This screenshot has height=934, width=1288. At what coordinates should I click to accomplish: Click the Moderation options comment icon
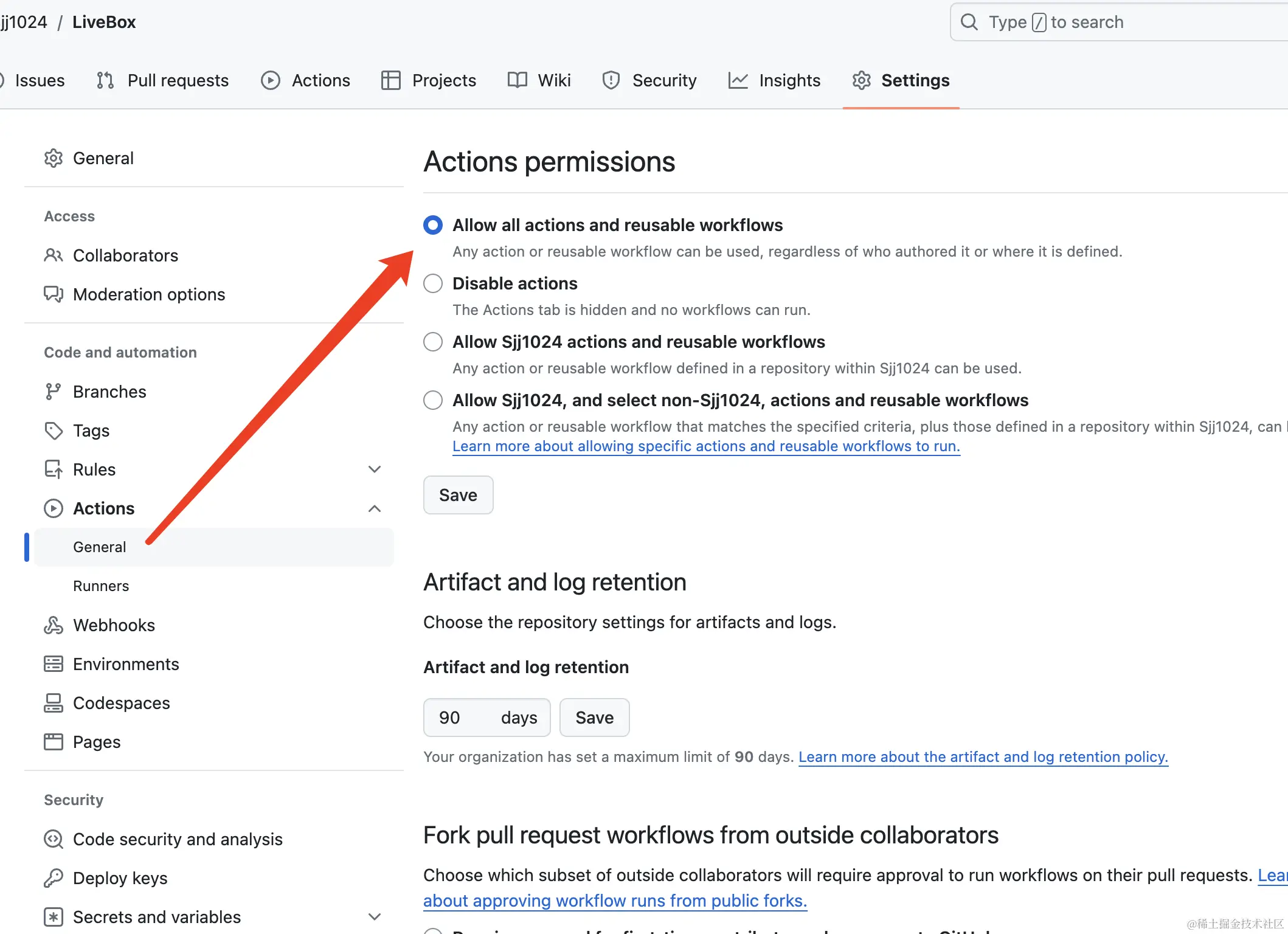click(x=54, y=294)
